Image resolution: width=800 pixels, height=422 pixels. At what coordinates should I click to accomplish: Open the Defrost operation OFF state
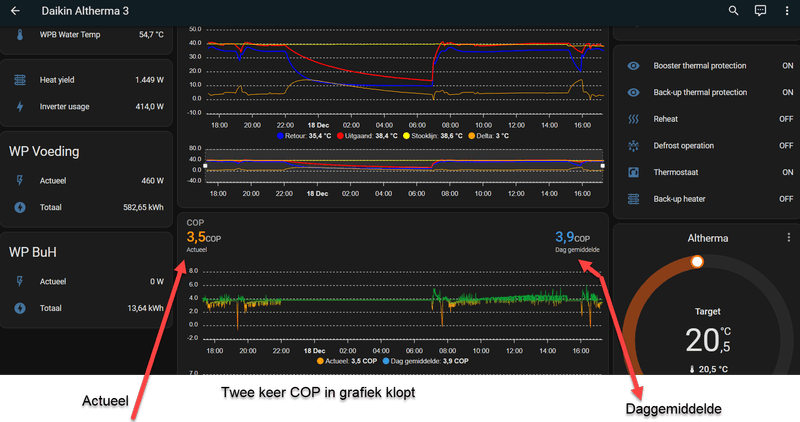786,146
